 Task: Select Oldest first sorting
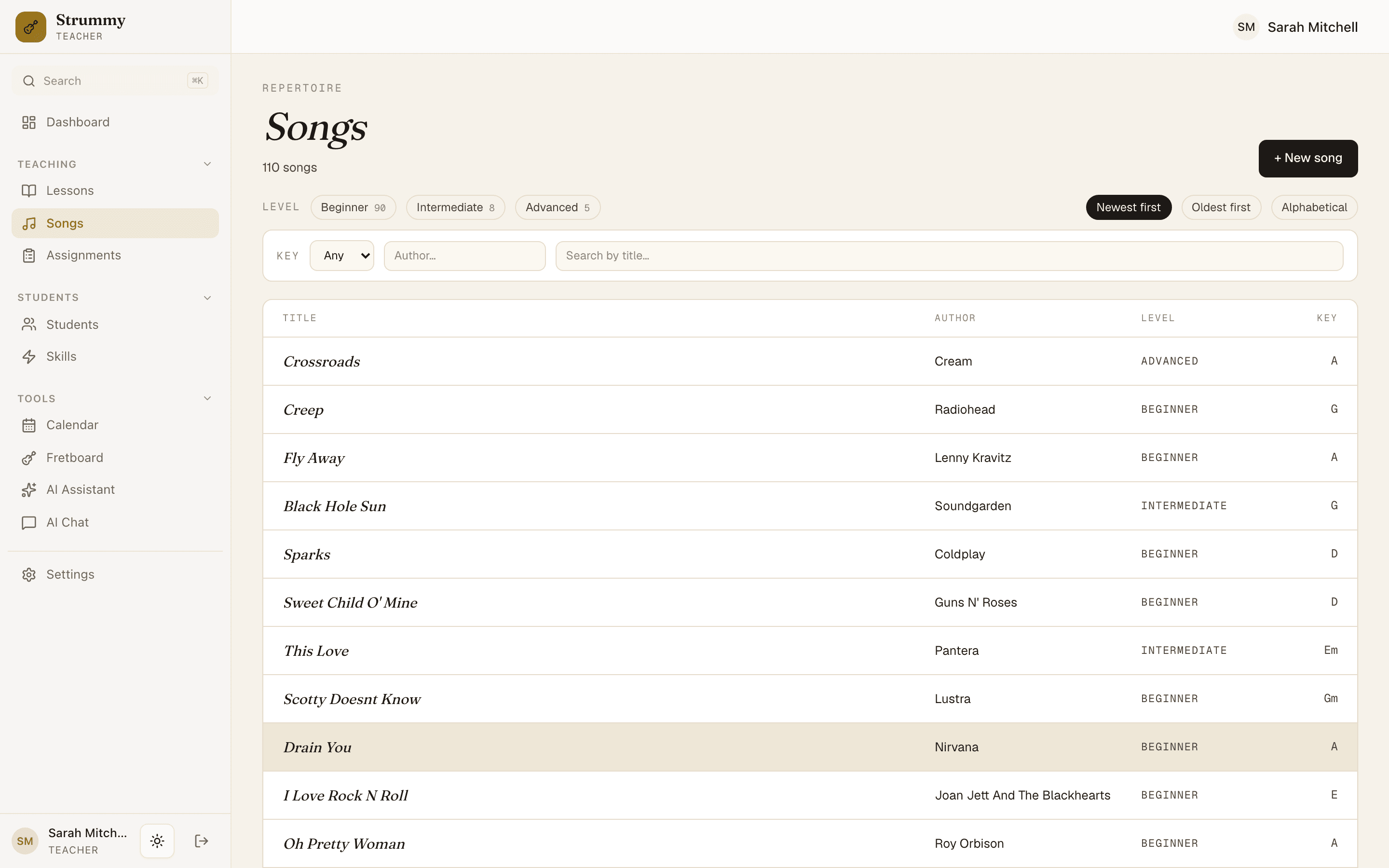tap(1221, 207)
